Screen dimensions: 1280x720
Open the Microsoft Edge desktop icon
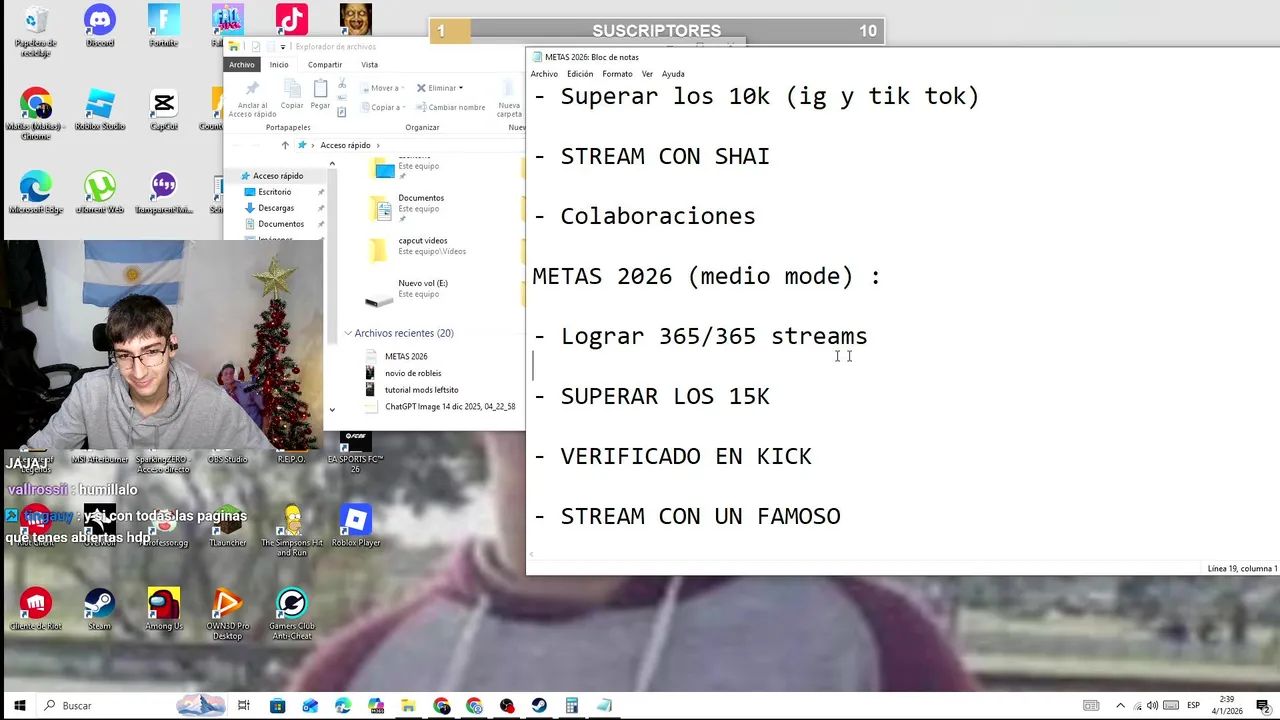click(x=36, y=193)
